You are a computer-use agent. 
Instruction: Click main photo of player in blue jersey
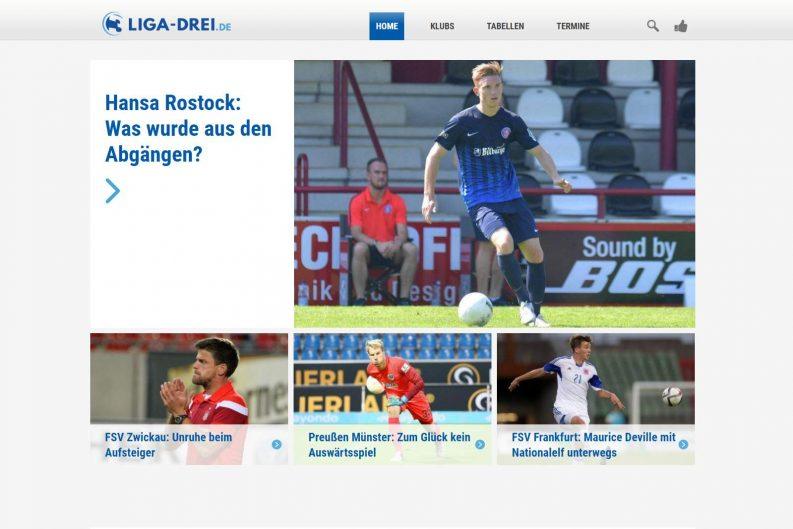pyautogui.click(x=495, y=194)
